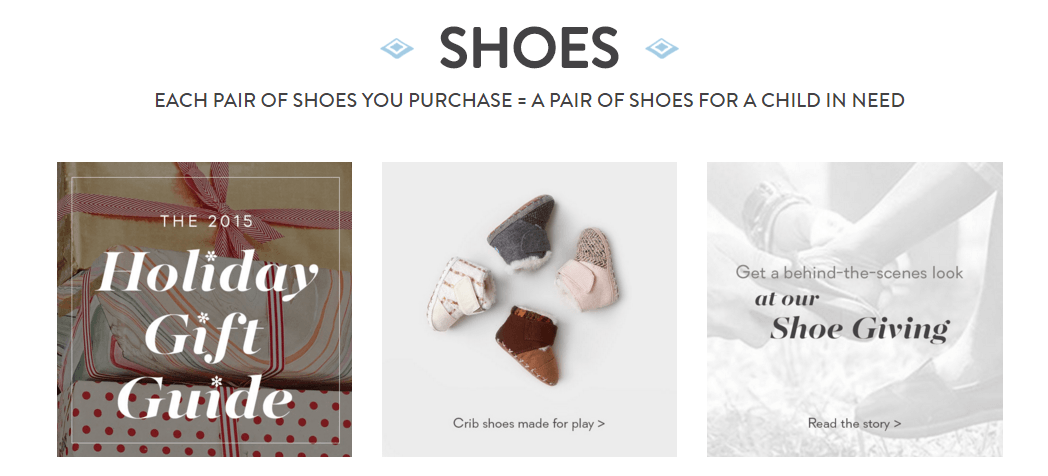Open the Read the story link
Image resolution: width=1048 pixels, height=476 pixels.
tap(854, 423)
